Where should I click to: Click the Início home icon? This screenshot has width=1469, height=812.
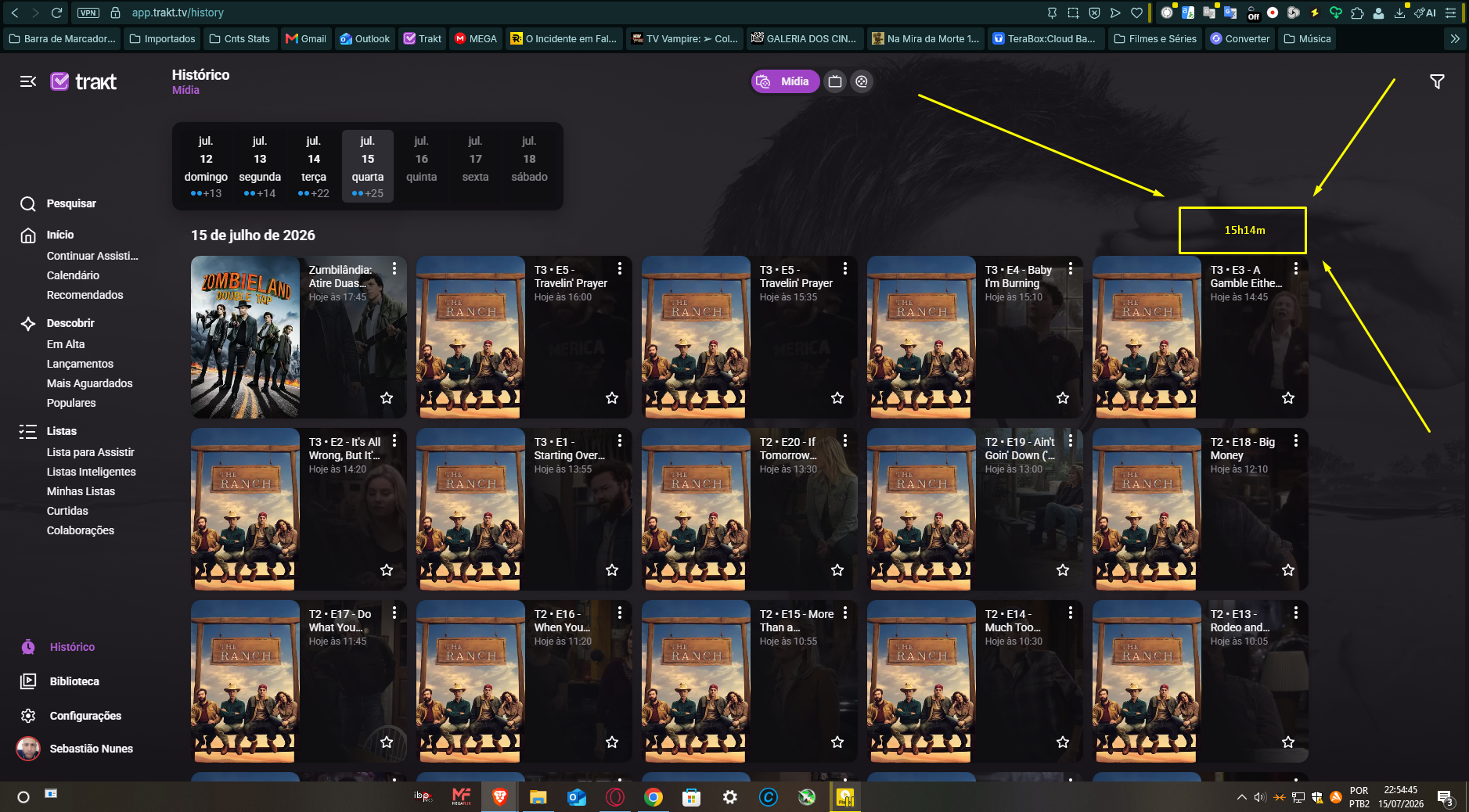tap(28, 235)
